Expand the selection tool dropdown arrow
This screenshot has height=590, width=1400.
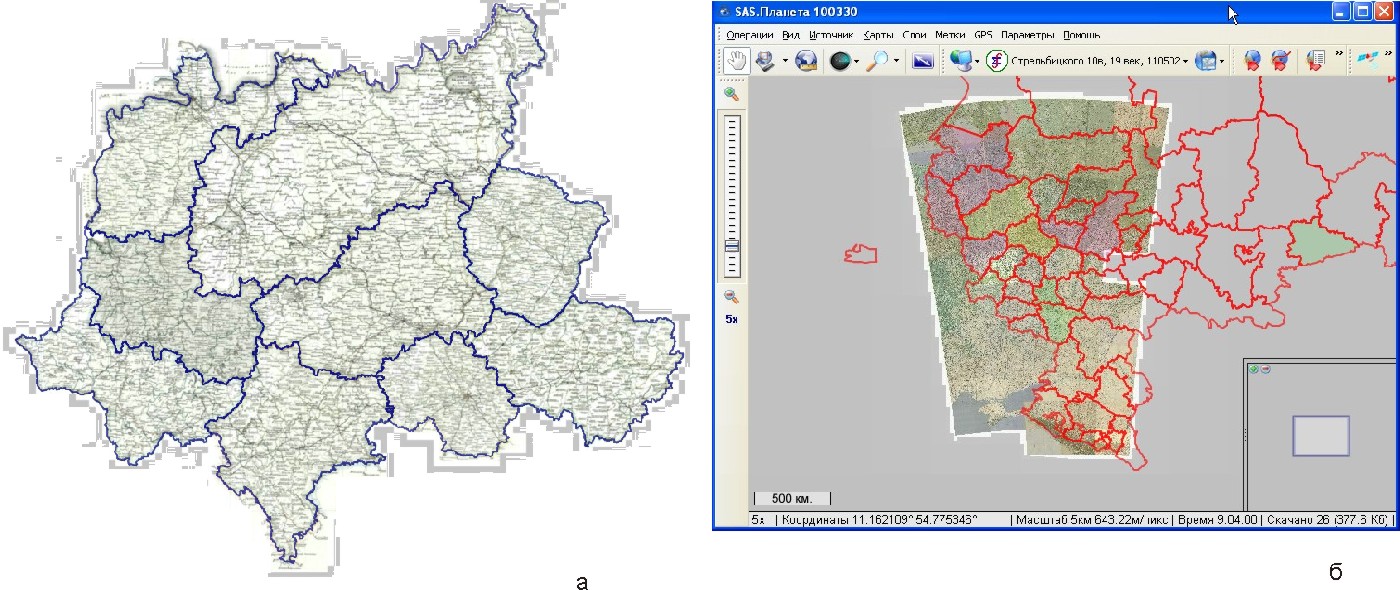coord(785,61)
